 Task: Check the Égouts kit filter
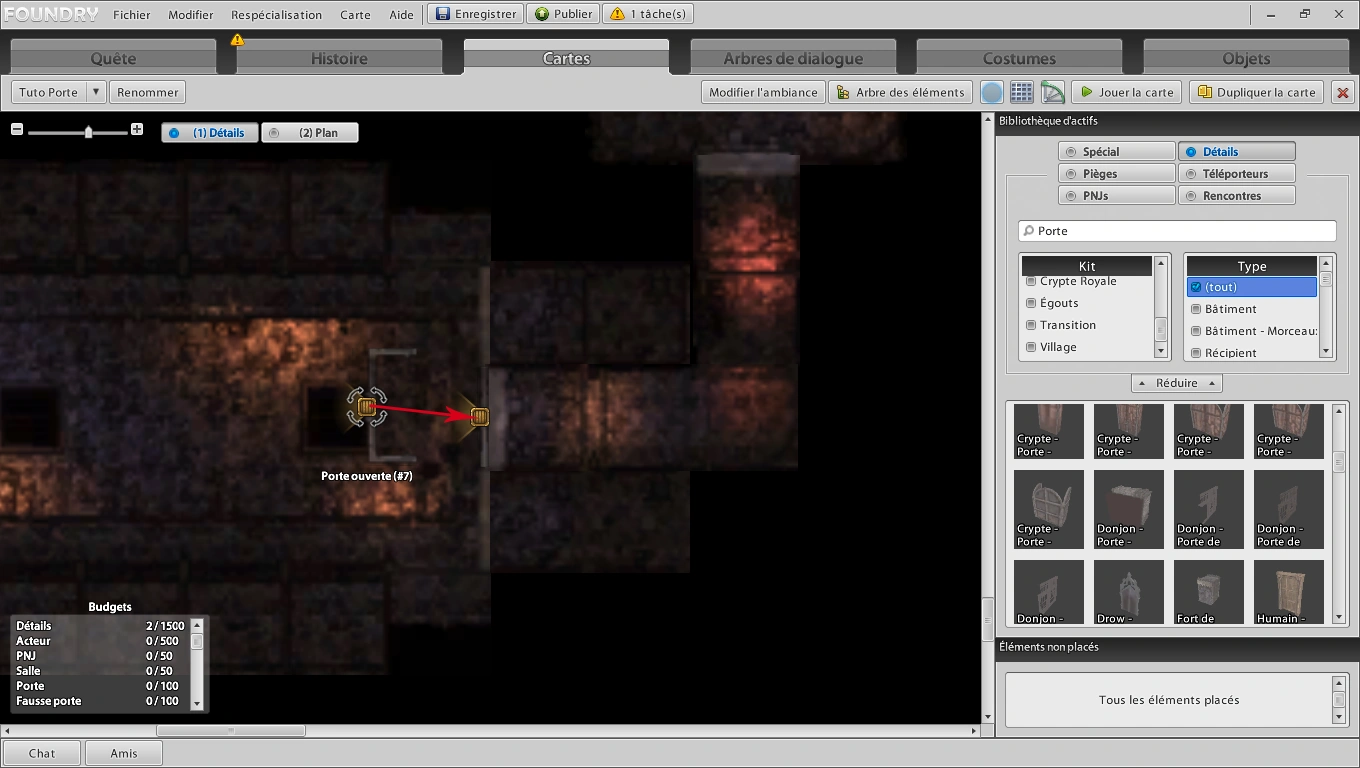coord(1031,303)
